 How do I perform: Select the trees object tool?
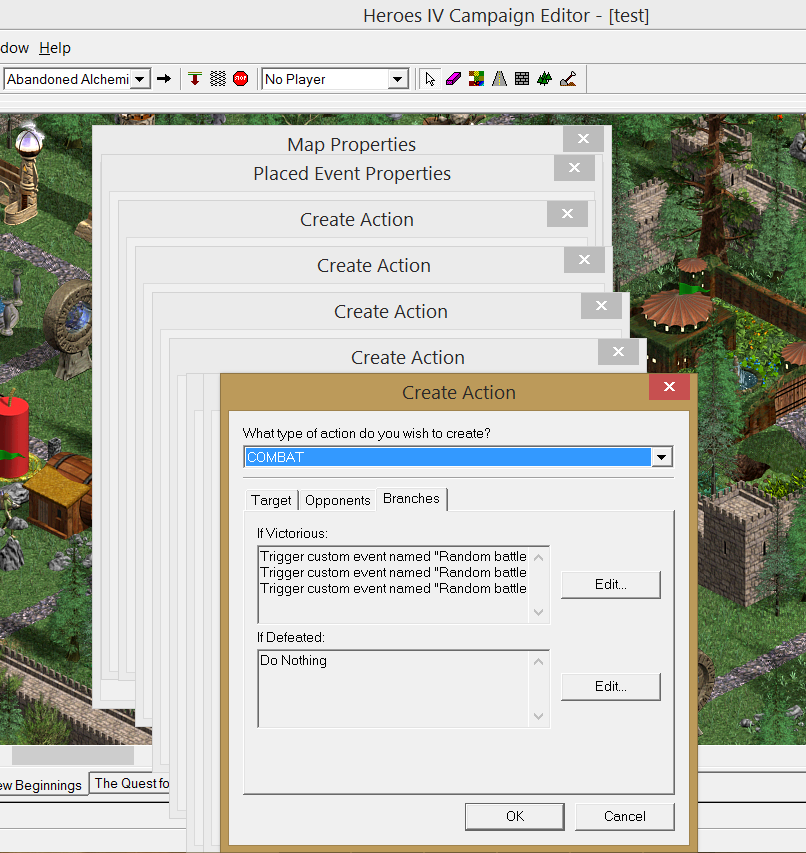point(544,79)
